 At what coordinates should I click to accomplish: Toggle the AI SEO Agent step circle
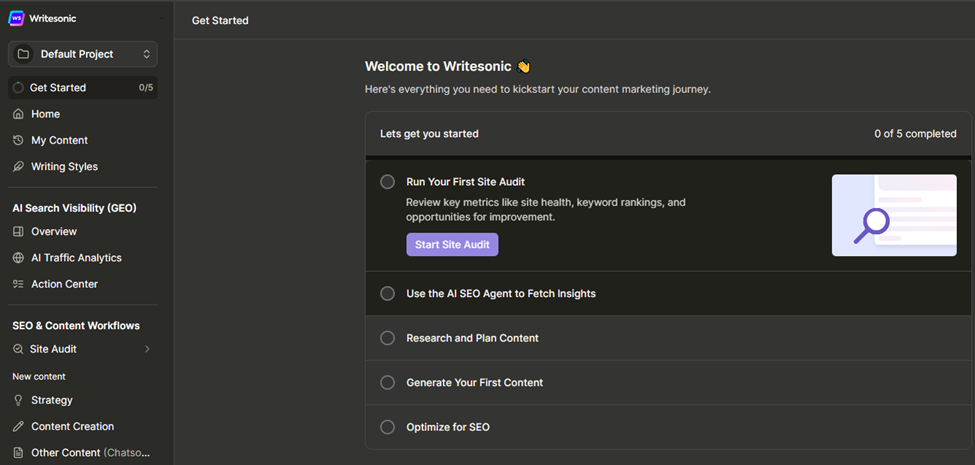tap(387, 293)
